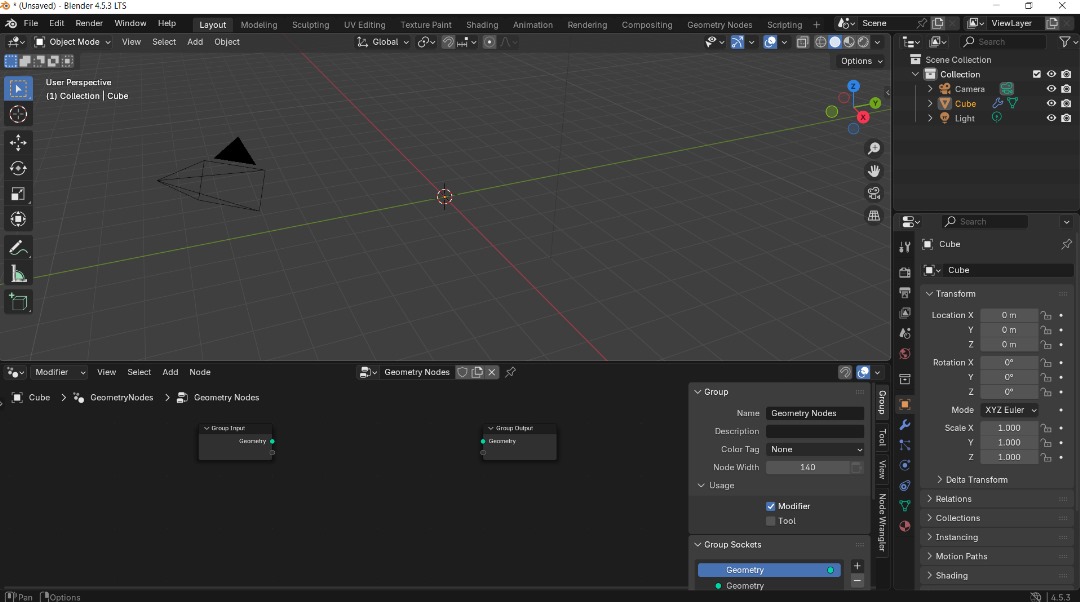This screenshot has height=602, width=1080.
Task: Open the Color Tag dropdown
Action: [815, 450]
